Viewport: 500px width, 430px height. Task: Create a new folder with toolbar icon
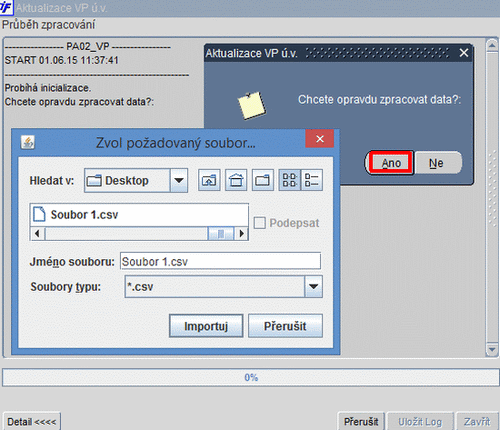[x=263, y=180]
